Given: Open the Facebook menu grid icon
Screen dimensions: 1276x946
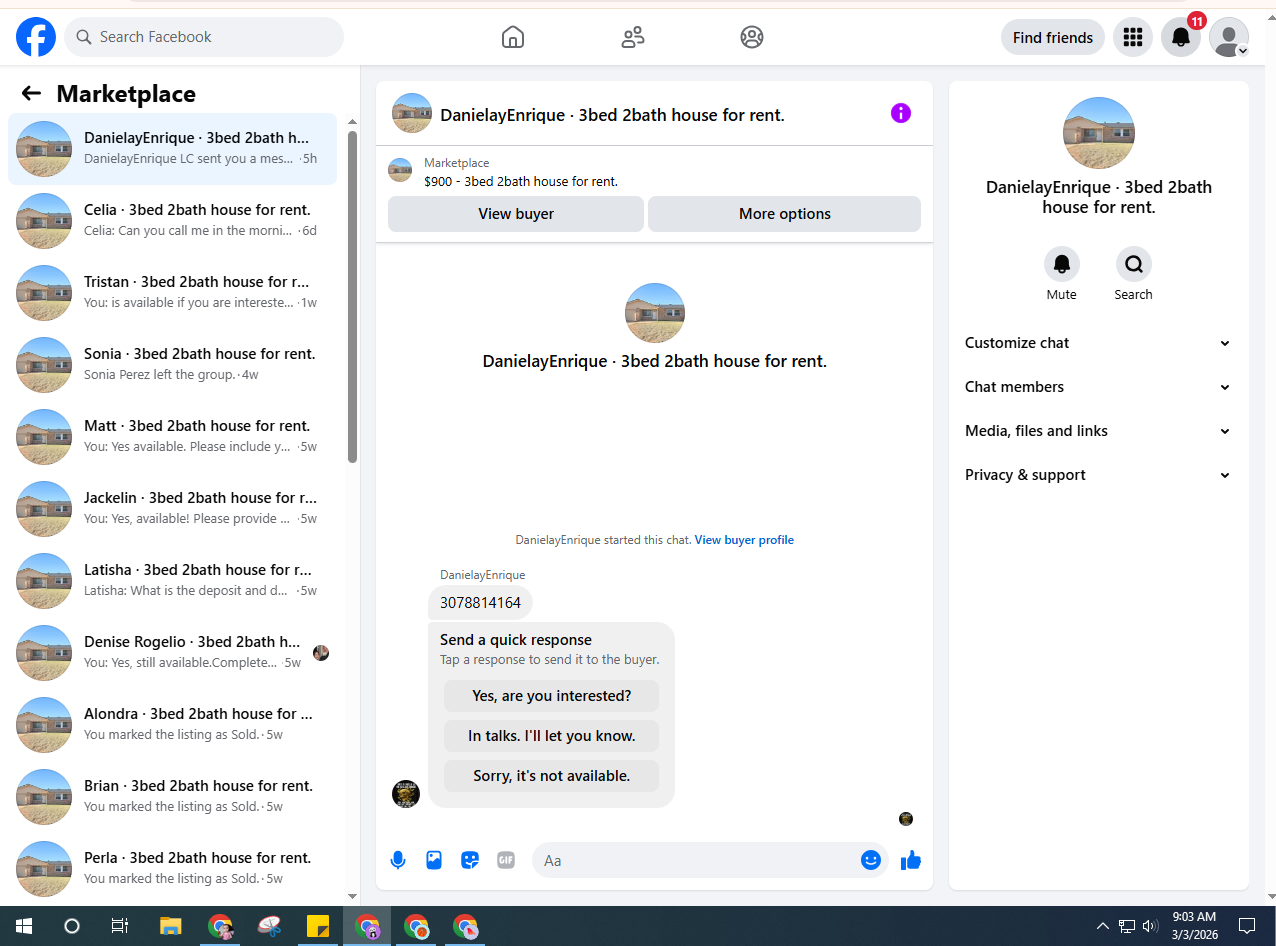Looking at the screenshot, I should click(1133, 37).
